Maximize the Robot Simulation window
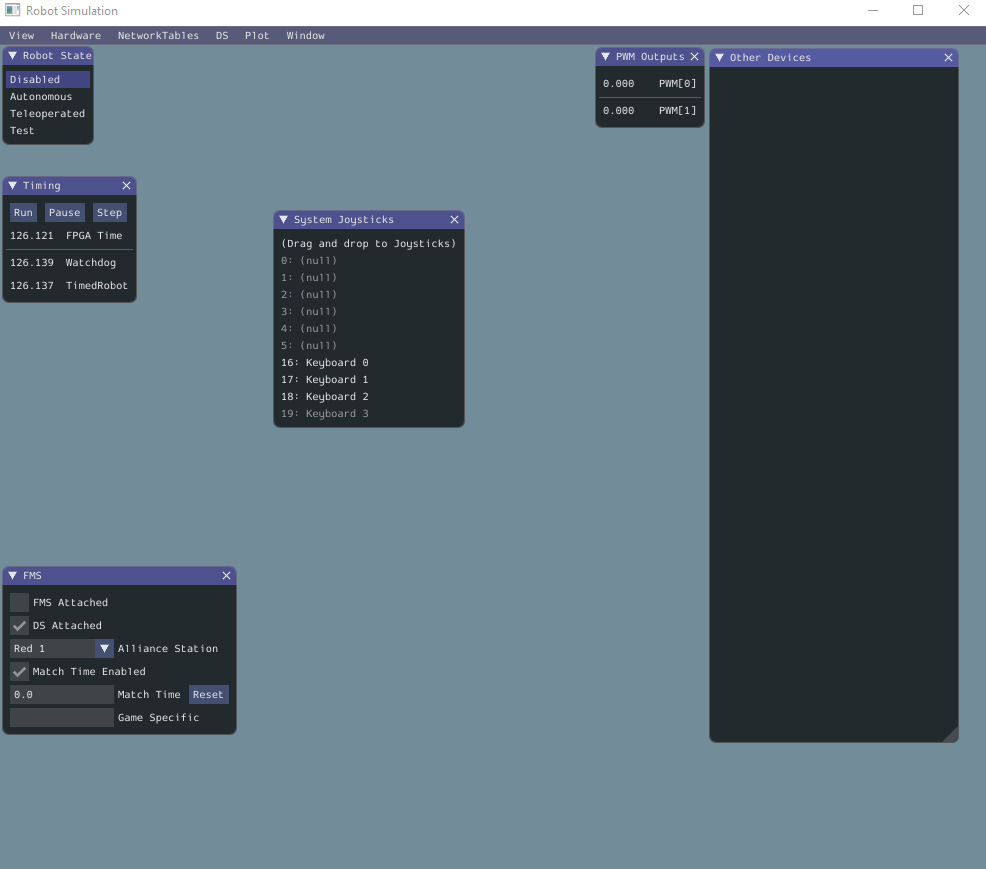The image size is (986, 869). 918,10
